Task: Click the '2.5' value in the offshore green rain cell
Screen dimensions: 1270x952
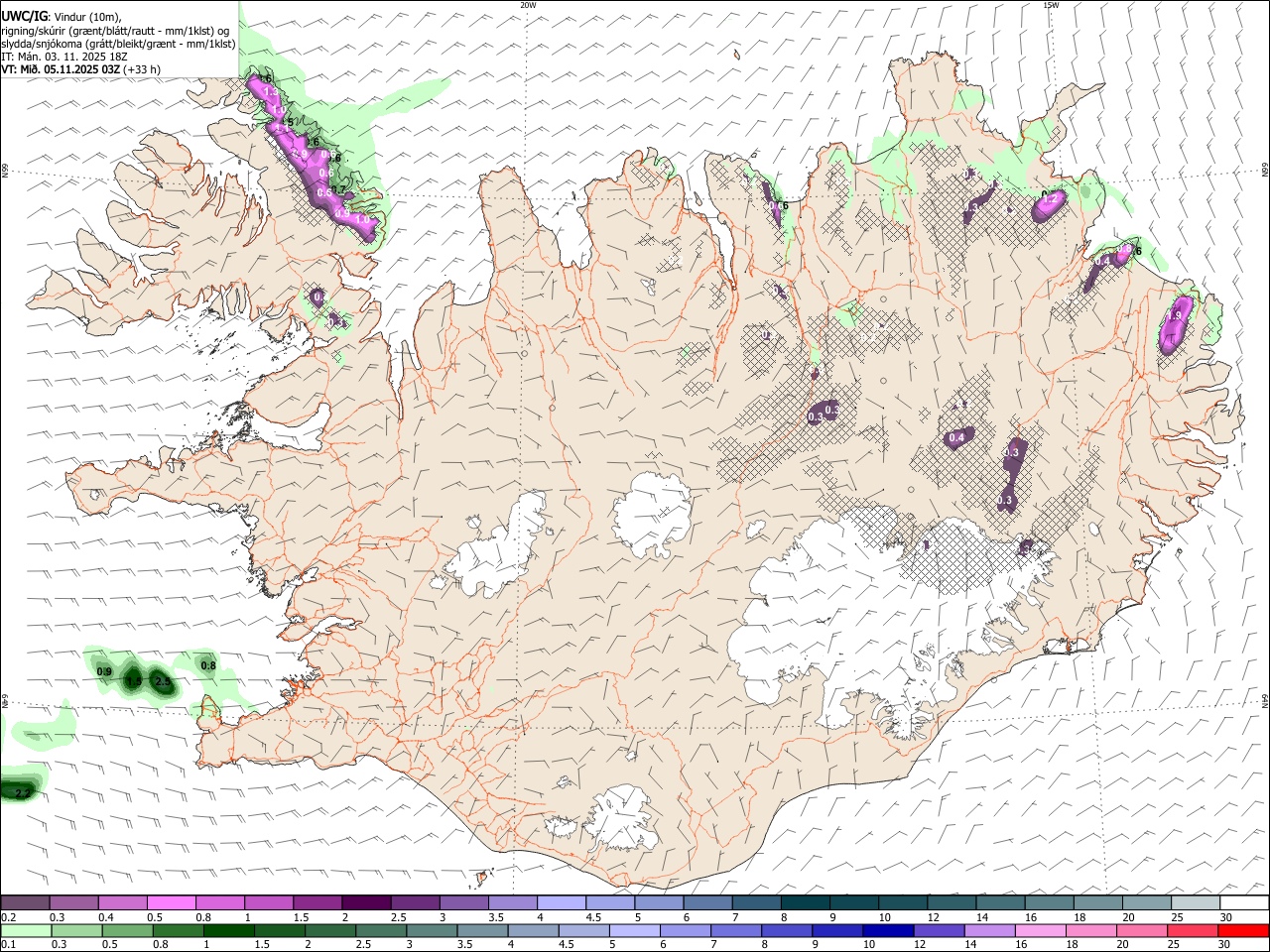Action: point(163,682)
